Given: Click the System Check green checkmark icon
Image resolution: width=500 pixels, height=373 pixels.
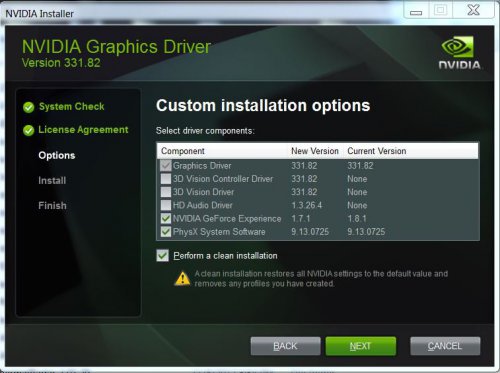Looking at the screenshot, I should pos(29,107).
